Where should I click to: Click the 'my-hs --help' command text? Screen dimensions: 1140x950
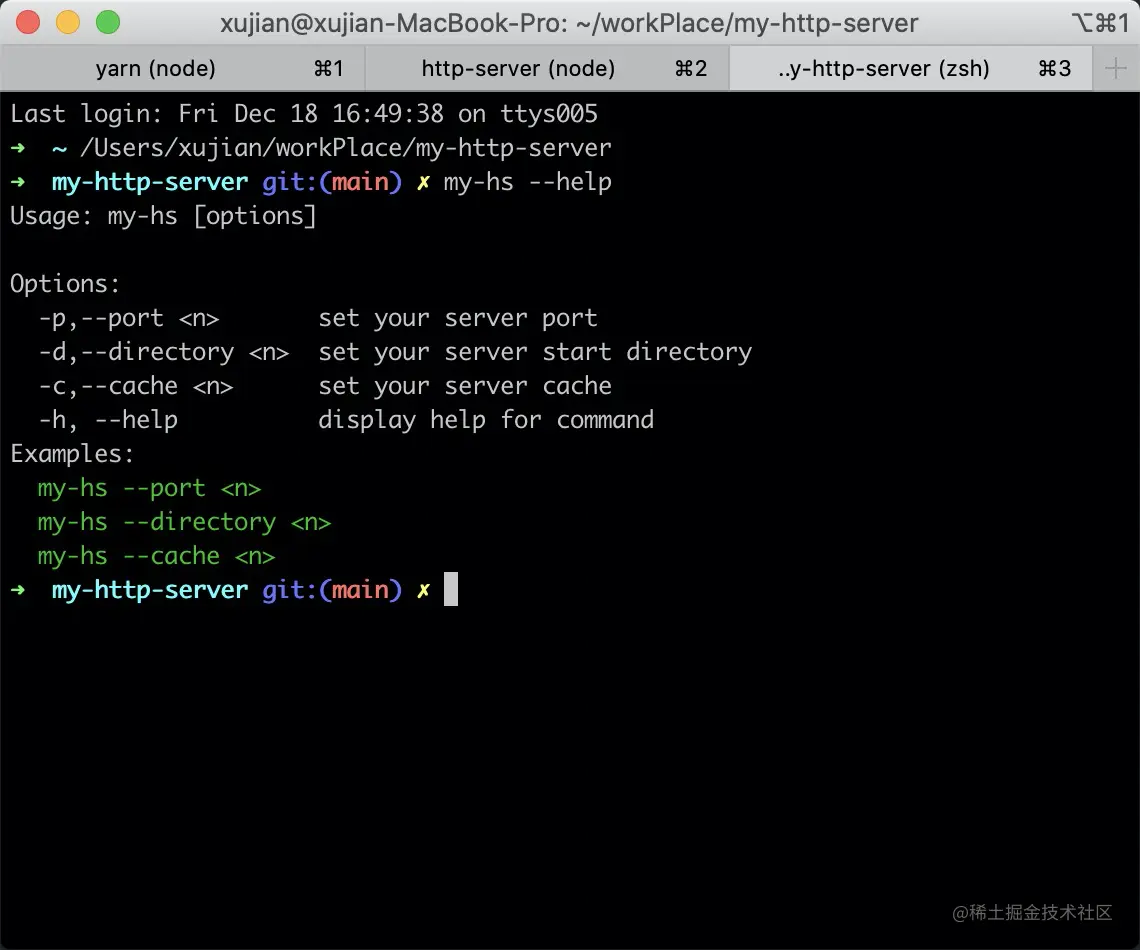(x=527, y=182)
